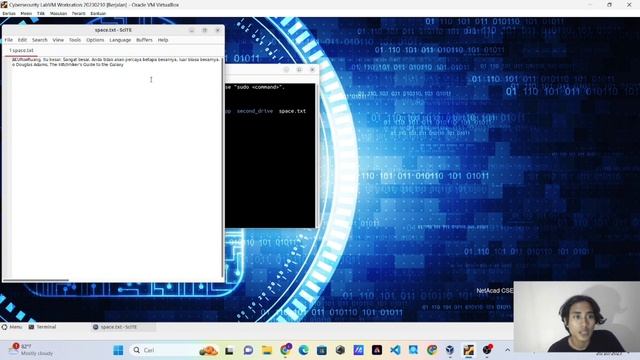The height and width of the screenshot is (360, 640).
Task: Close the SciTE window
Action: tap(218, 30)
